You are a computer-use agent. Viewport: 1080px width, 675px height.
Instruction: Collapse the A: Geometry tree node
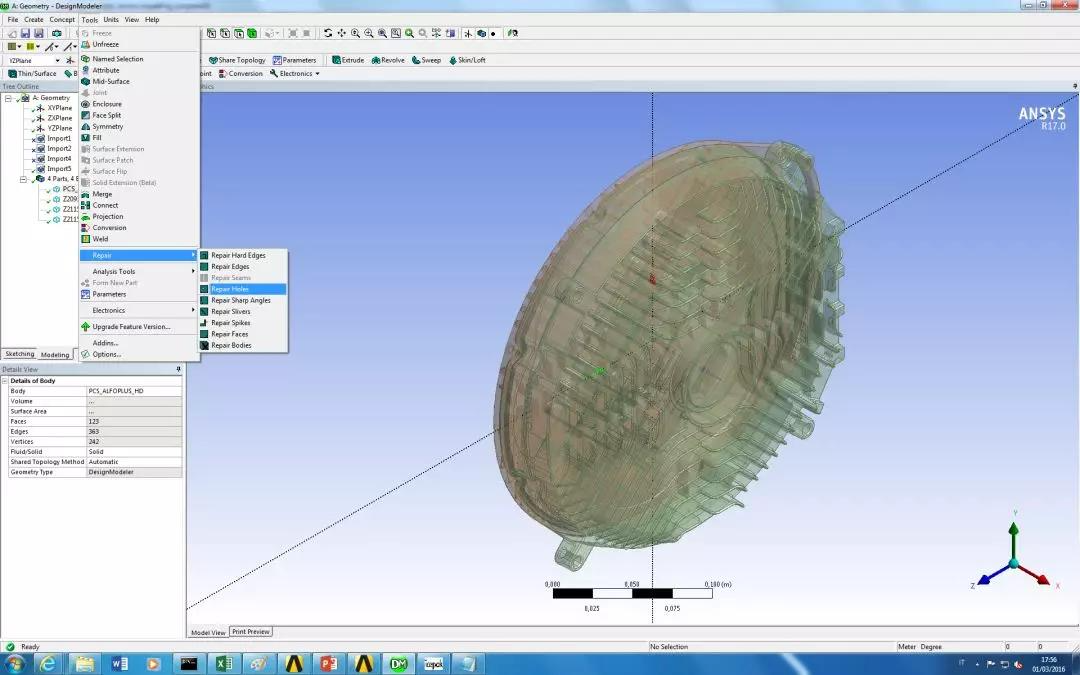click(x=8, y=98)
